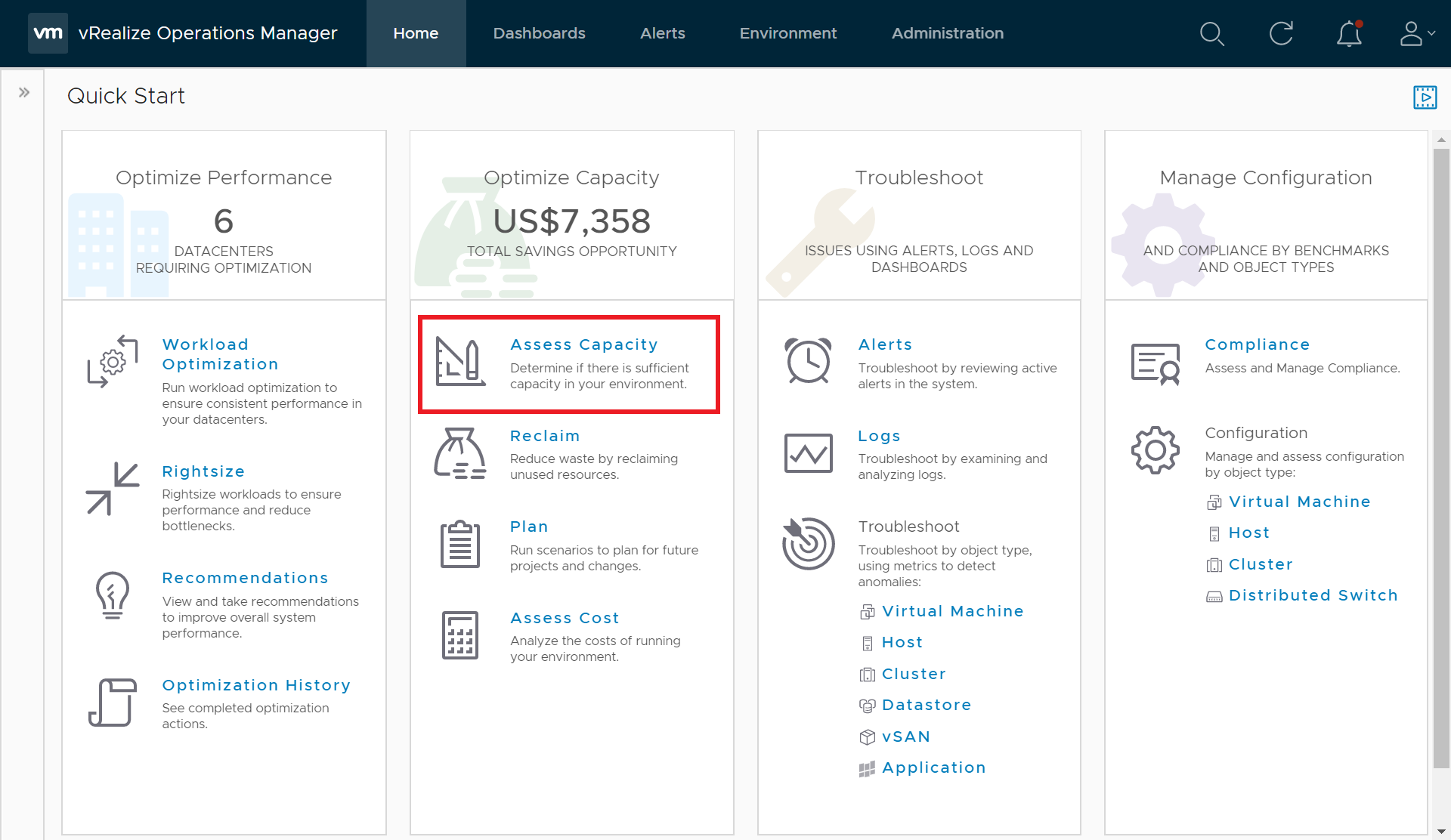Click the Alerts alarm clock icon
1451x840 pixels.
(x=808, y=361)
